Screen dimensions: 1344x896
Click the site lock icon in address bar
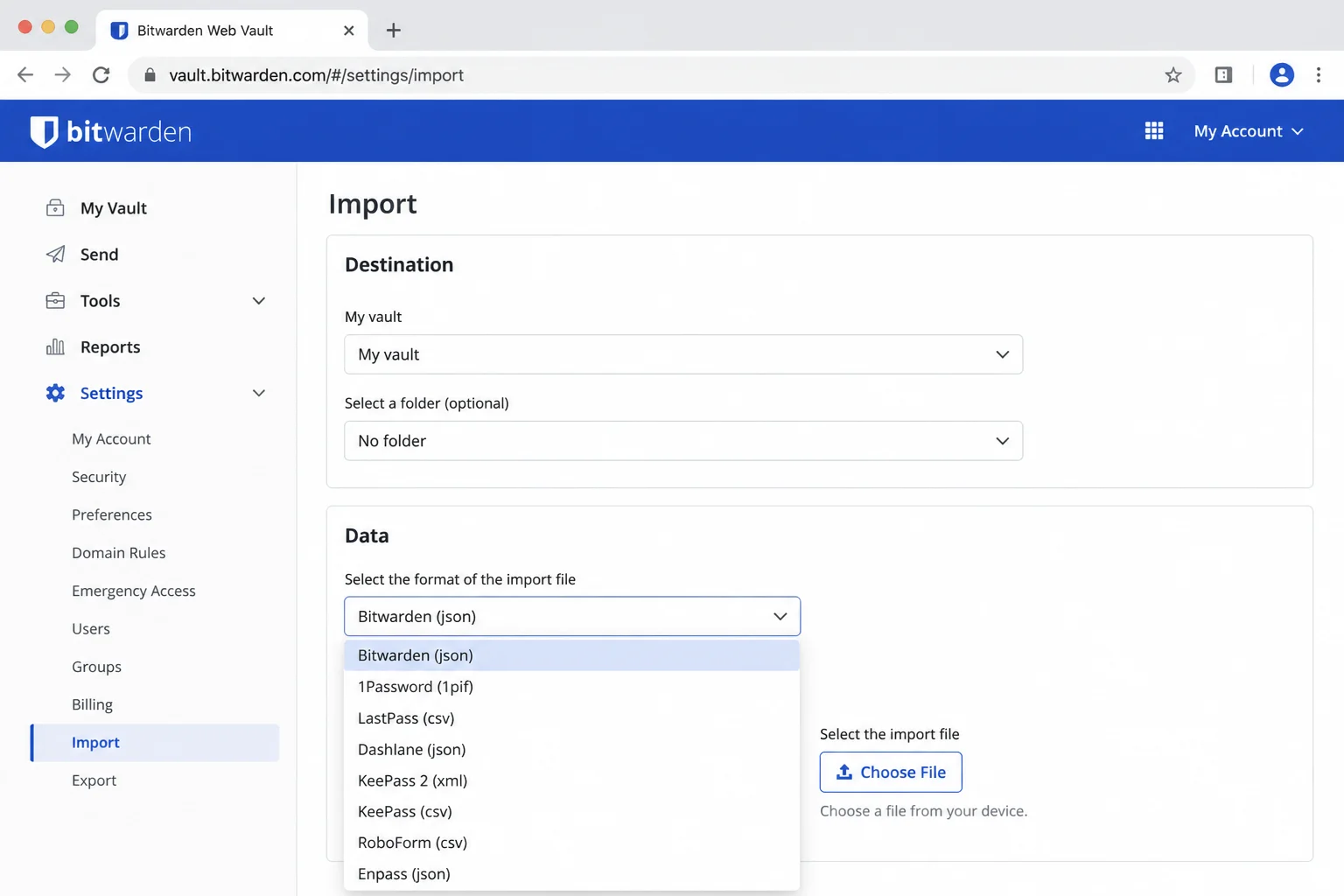150,75
